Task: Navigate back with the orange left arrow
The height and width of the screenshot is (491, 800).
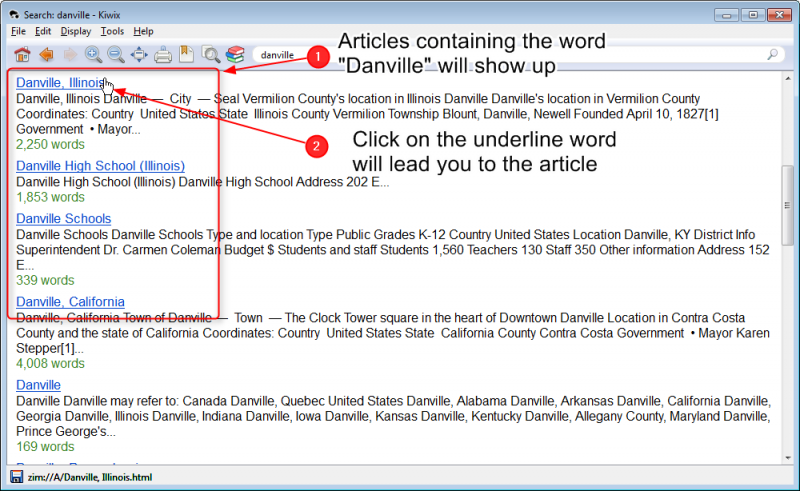Action: (46, 54)
